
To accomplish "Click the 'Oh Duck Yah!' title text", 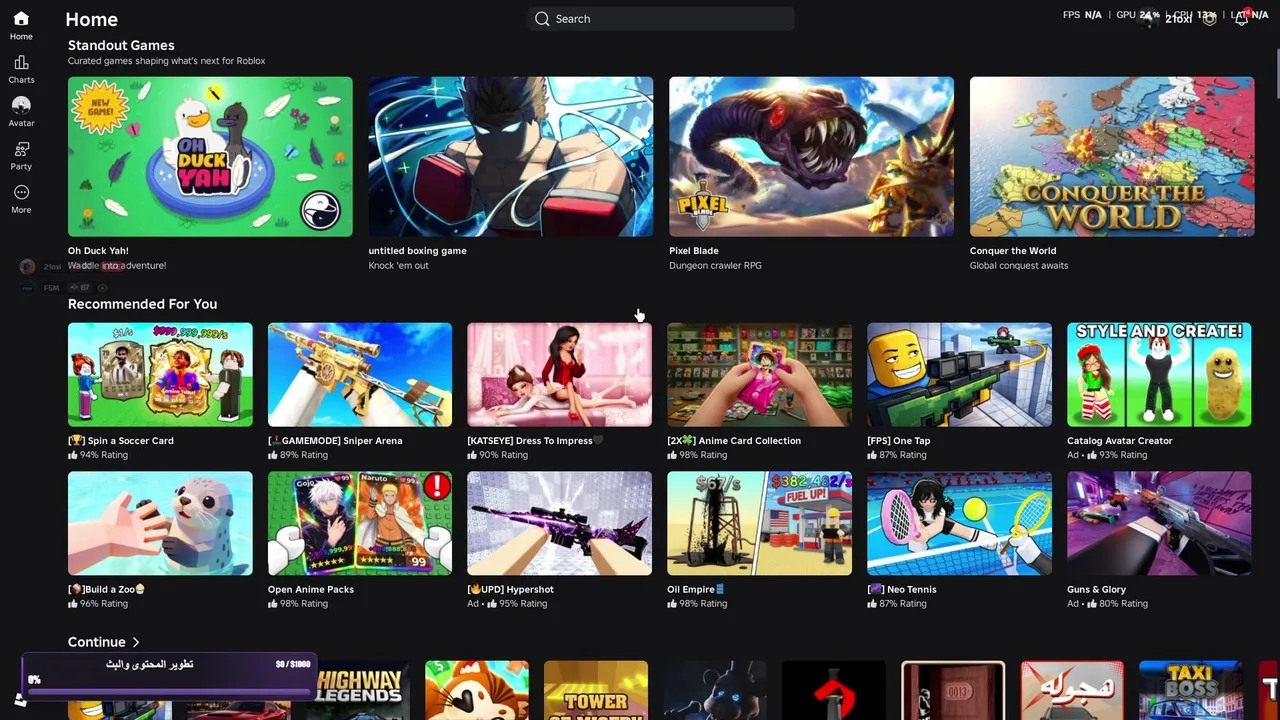I will [x=98, y=251].
